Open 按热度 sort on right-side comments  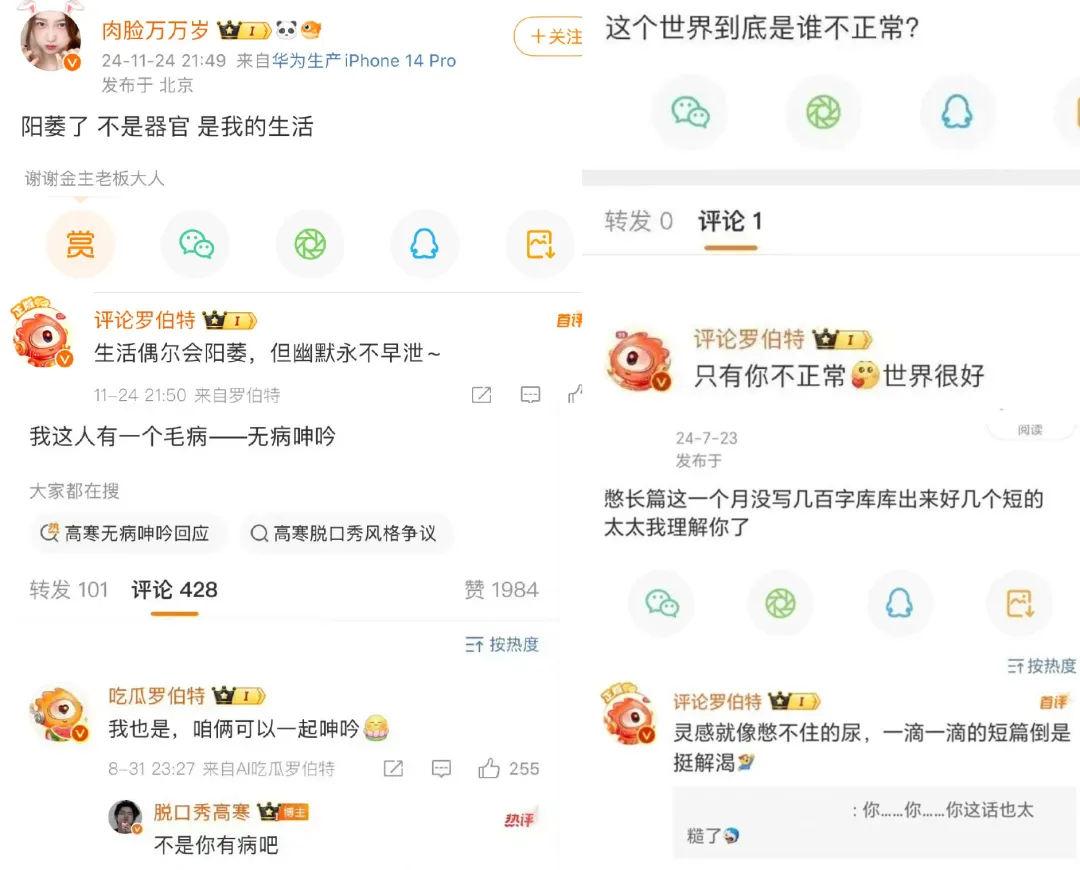pyautogui.click(x=1041, y=665)
